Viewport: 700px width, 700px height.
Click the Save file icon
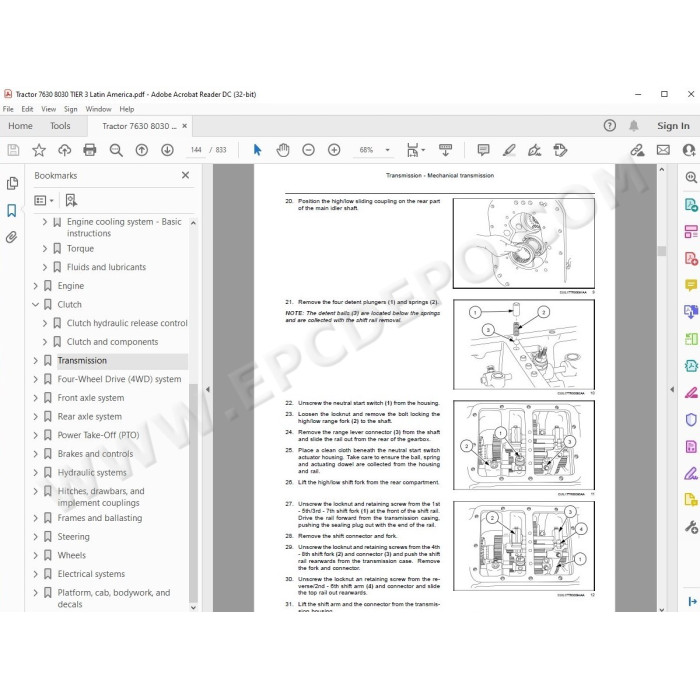[13, 150]
